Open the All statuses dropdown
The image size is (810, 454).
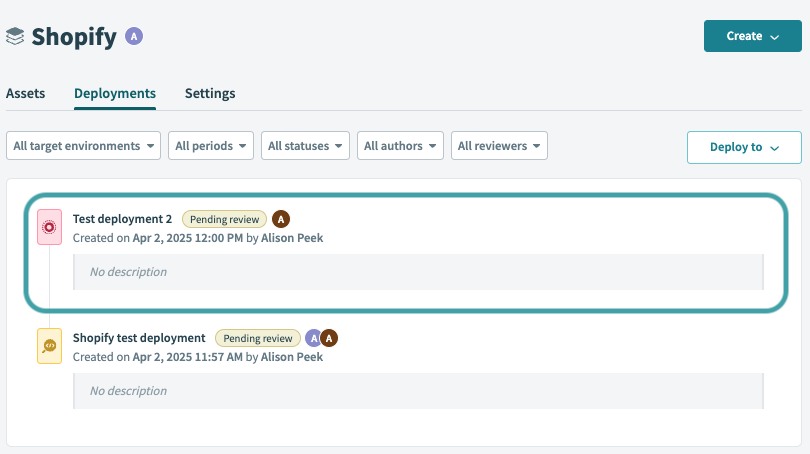coord(305,146)
